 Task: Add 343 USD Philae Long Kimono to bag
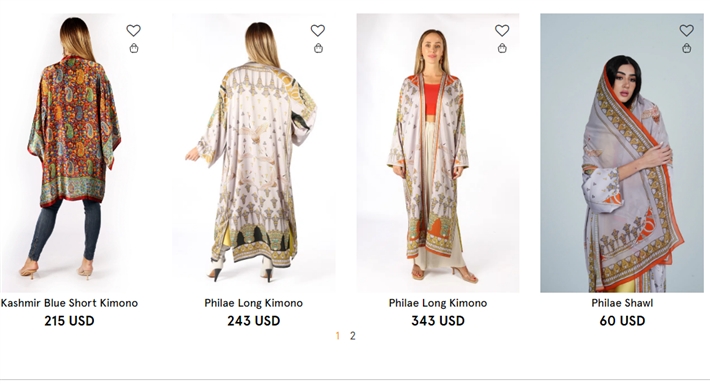[502, 48]
